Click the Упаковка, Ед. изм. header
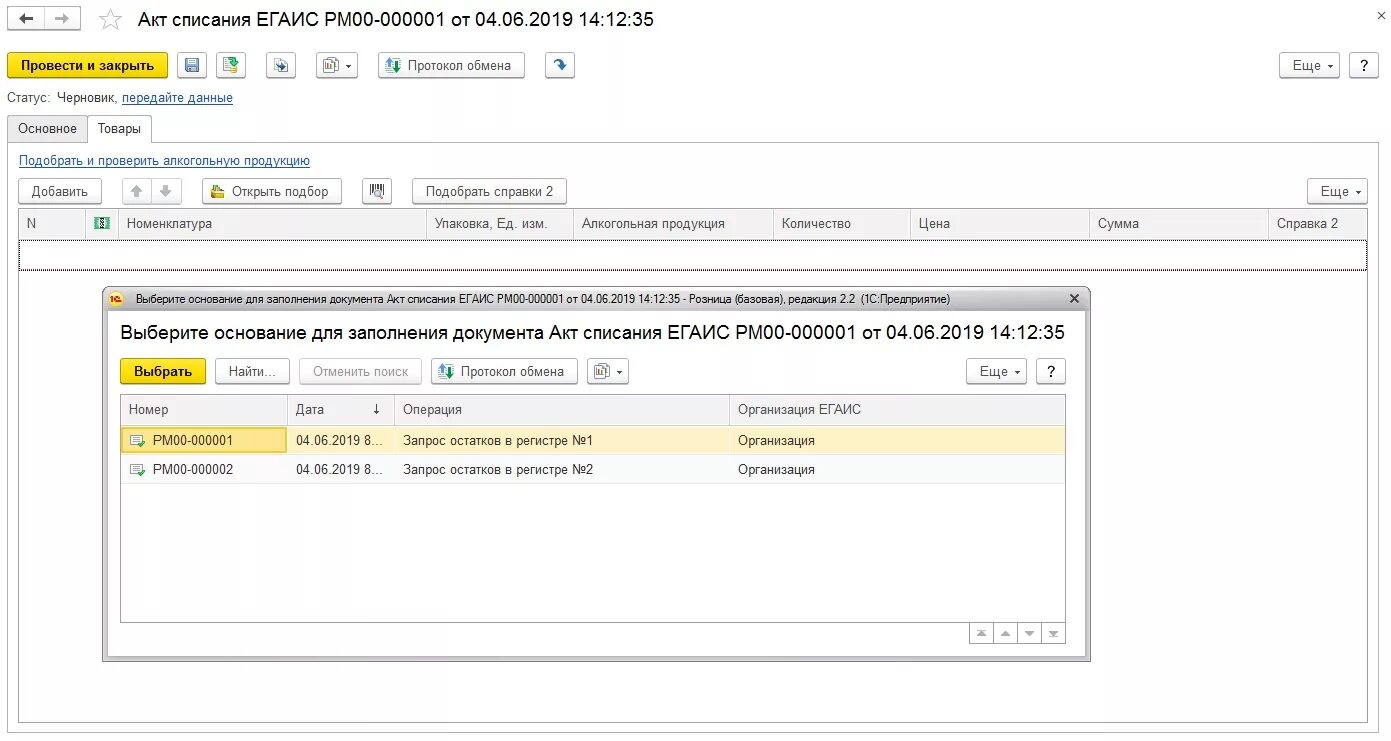Screen dimensions: 1391x741 [x=500, y=224]
